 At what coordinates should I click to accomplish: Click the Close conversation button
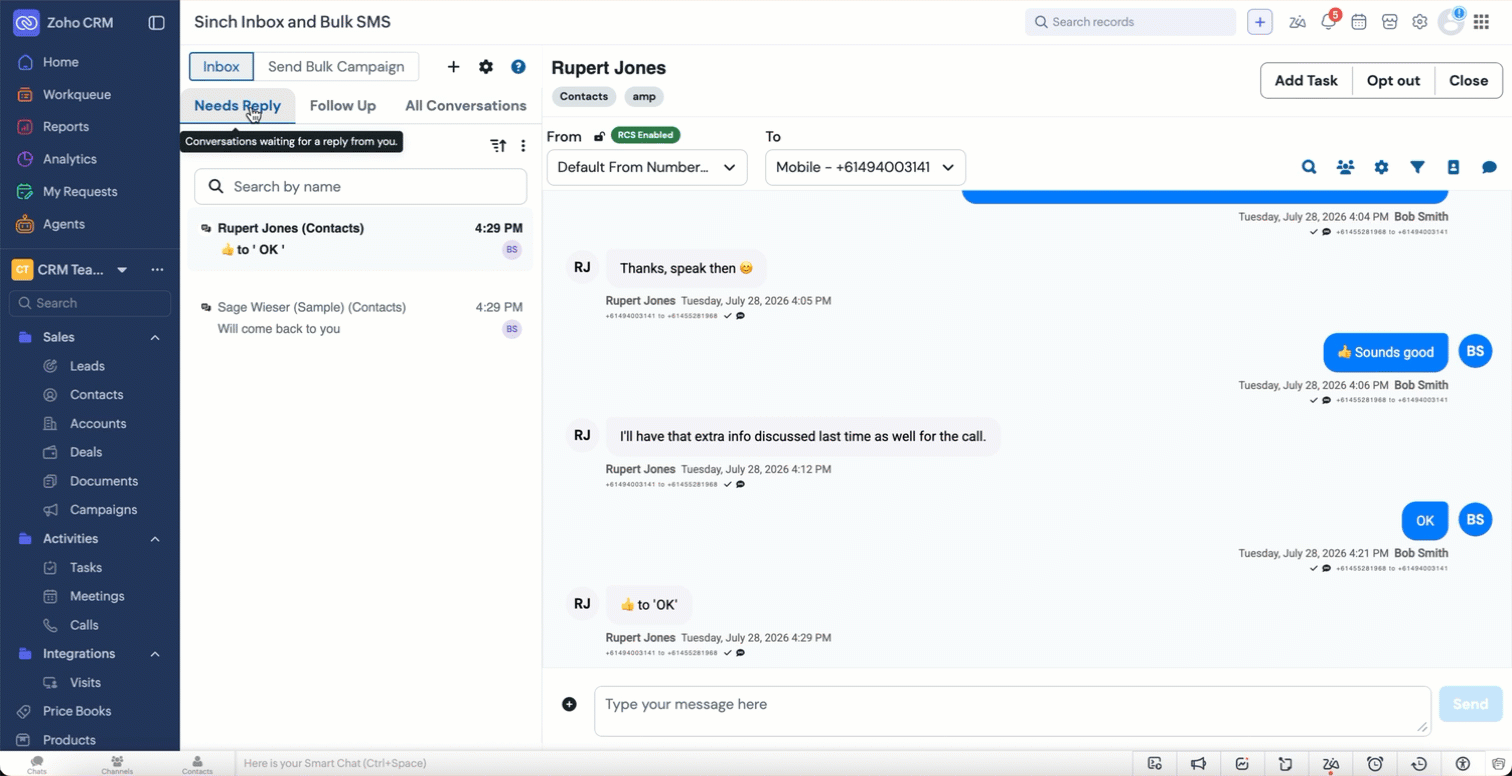(1468, 81)
